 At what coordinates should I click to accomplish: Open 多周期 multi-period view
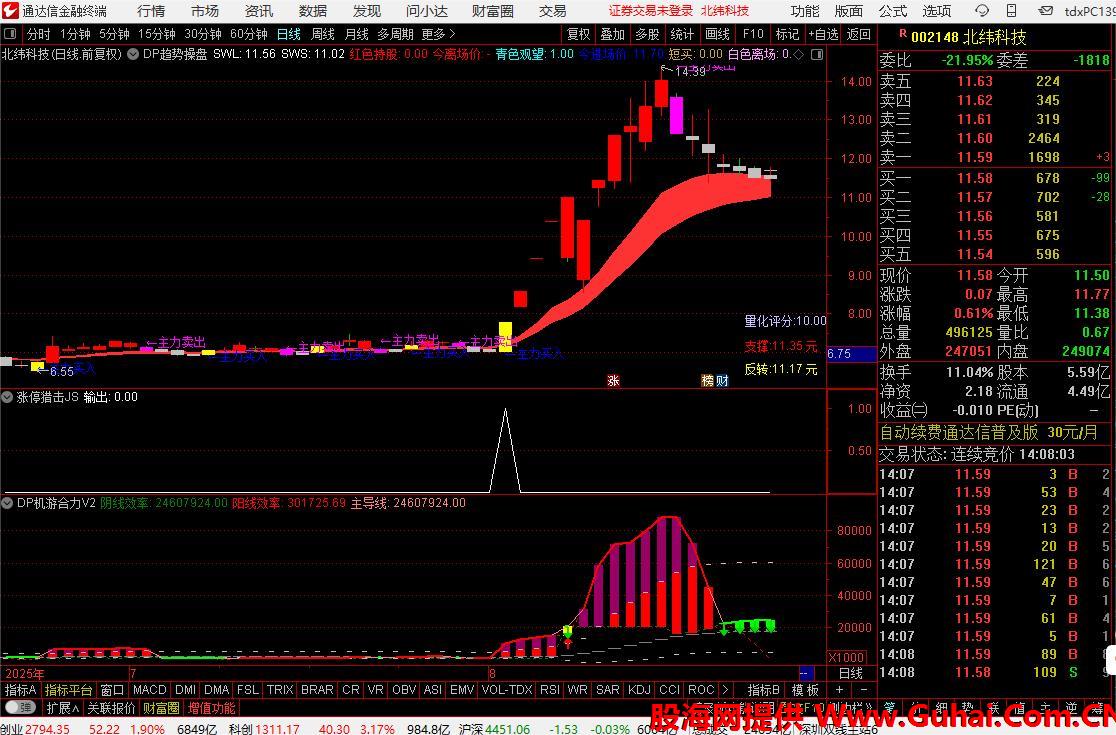pyautogui.click(x=395, y=34)
